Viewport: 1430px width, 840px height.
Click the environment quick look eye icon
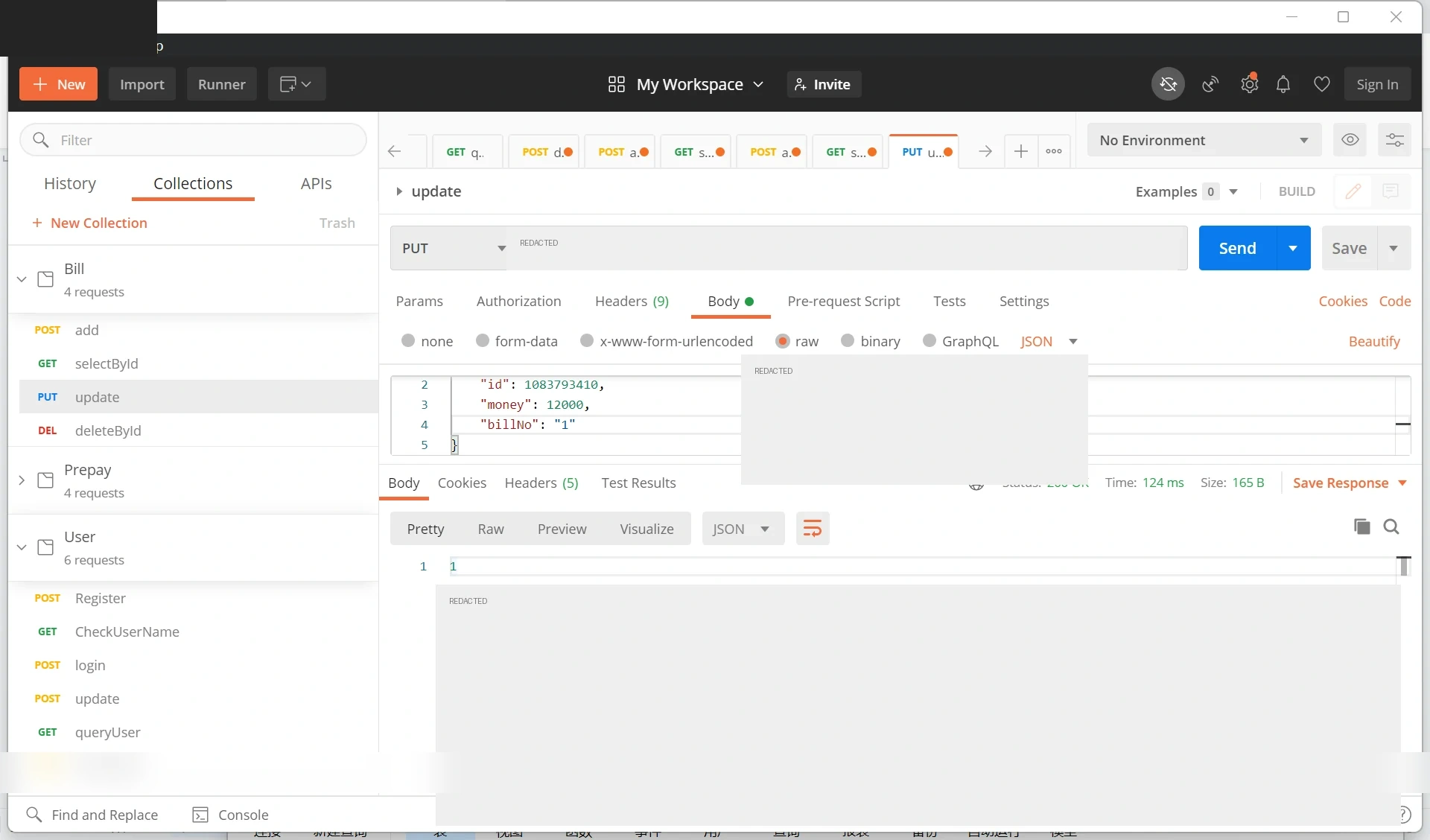pyautogui.click(x=1350, y=140)
